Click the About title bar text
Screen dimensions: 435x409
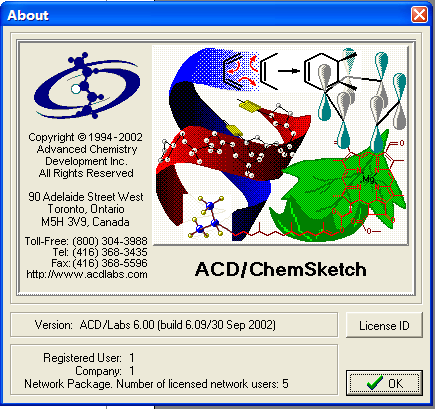coord(28,15)
